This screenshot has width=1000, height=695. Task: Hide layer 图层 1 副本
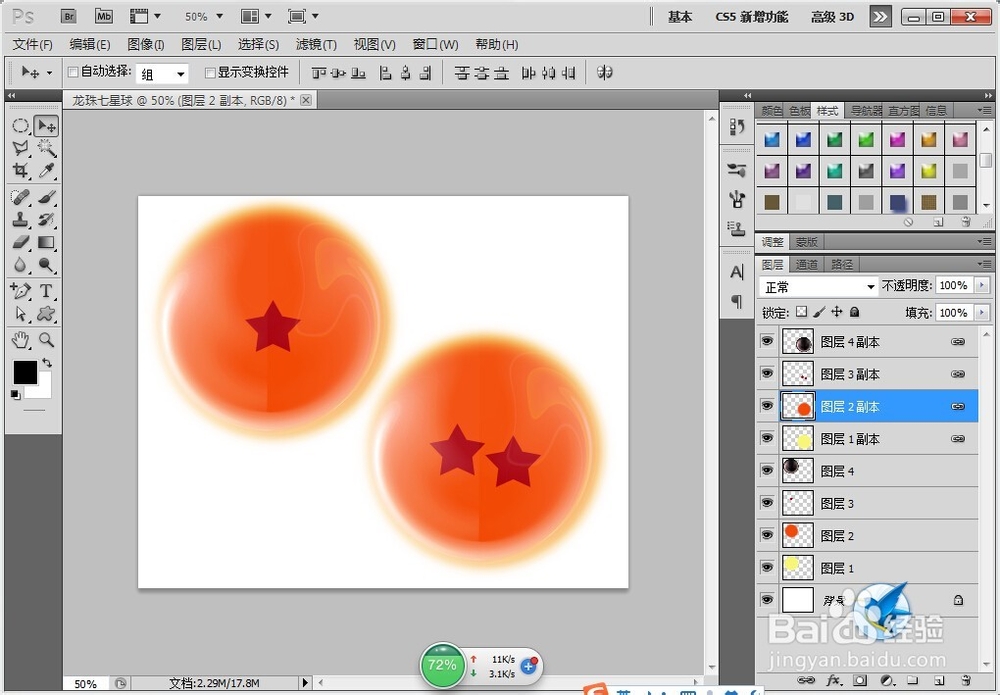(x=767, y=439)
